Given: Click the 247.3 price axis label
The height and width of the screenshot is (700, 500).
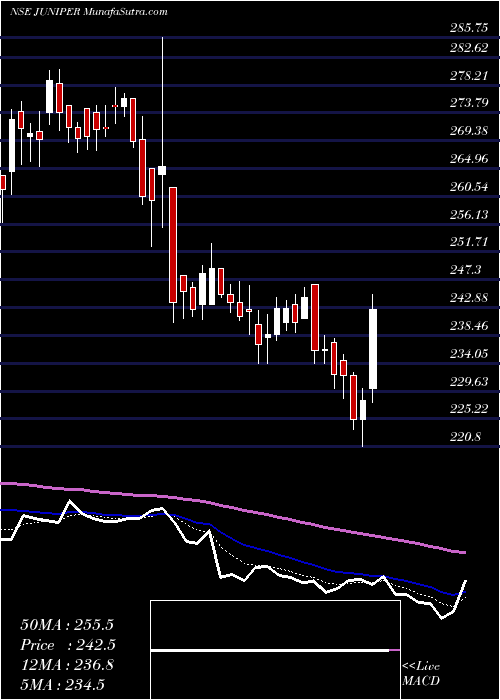Looking at the screenshot, I should [466, 270].
